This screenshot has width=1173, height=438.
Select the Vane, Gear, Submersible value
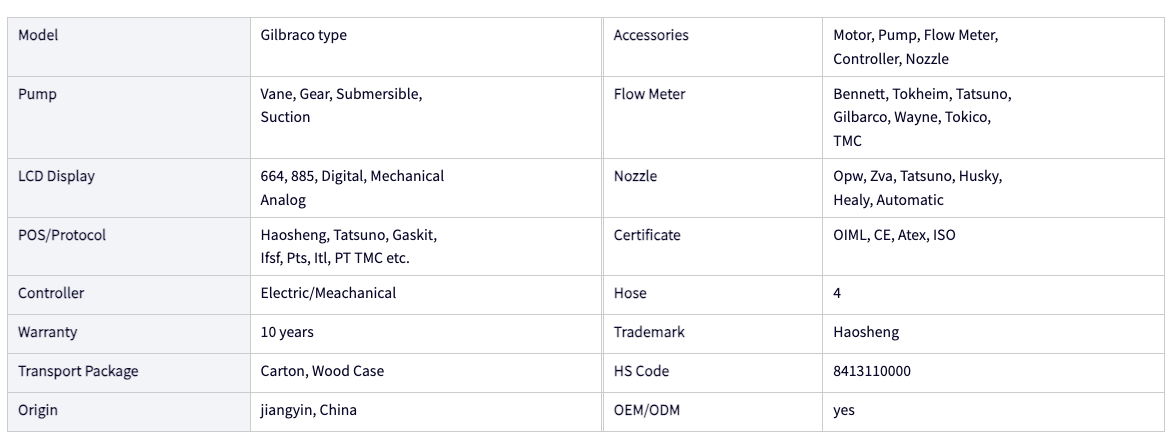(x=341, y=106)
